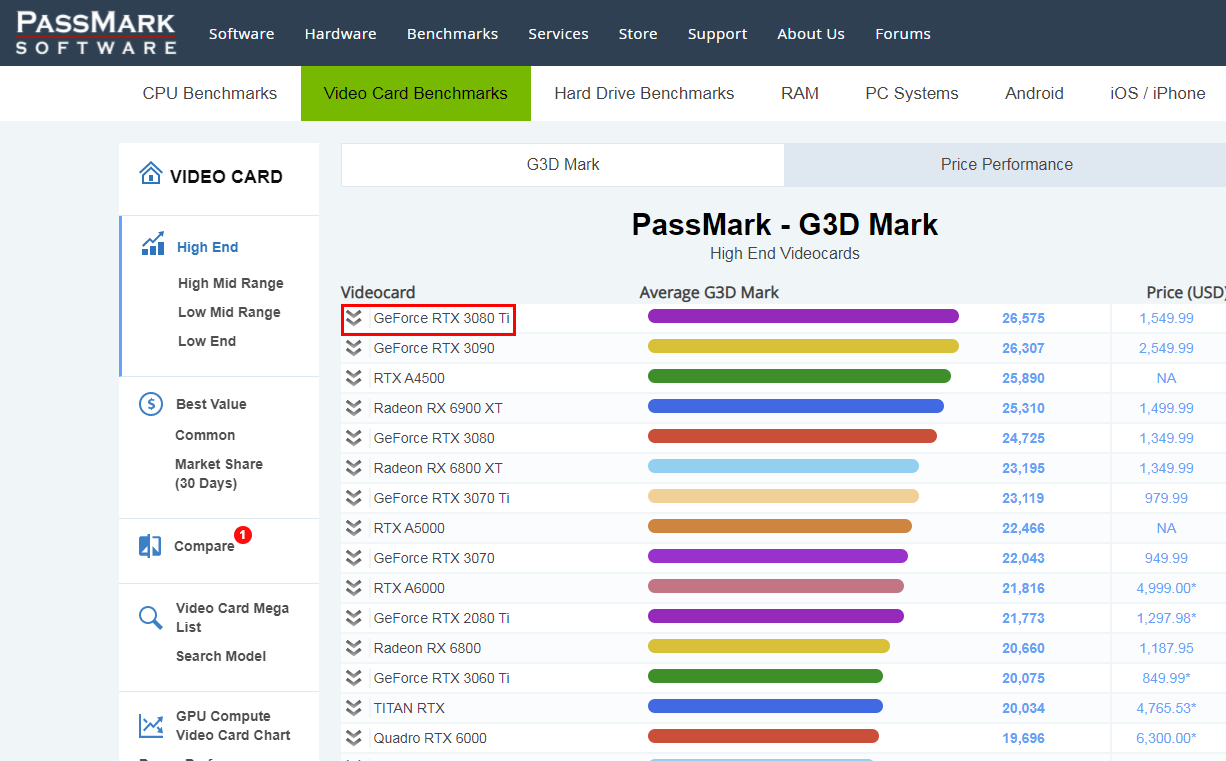Click the Radeon RX 6800 XT light blue bar

pyautogui.click(x=783, y=466)
